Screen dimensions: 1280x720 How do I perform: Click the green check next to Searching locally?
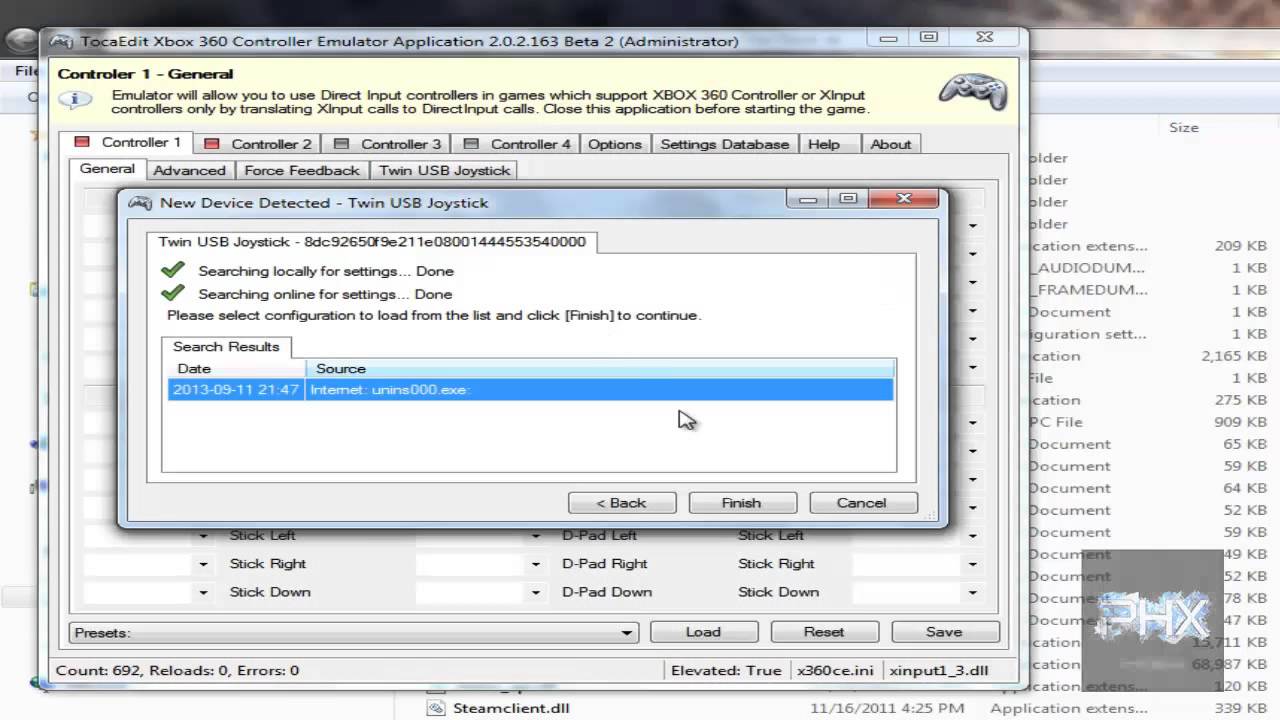click(x=173, y=270)
